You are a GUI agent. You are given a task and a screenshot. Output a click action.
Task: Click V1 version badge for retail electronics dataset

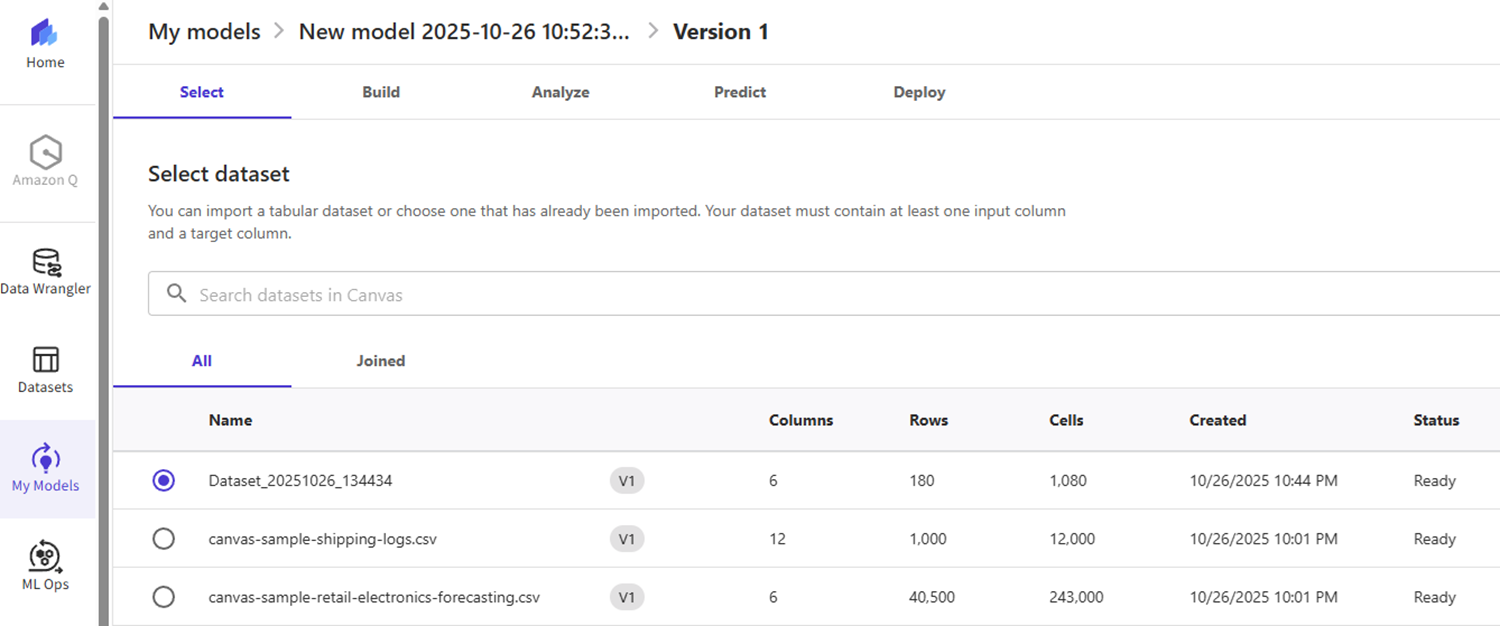tap(627, 597)
